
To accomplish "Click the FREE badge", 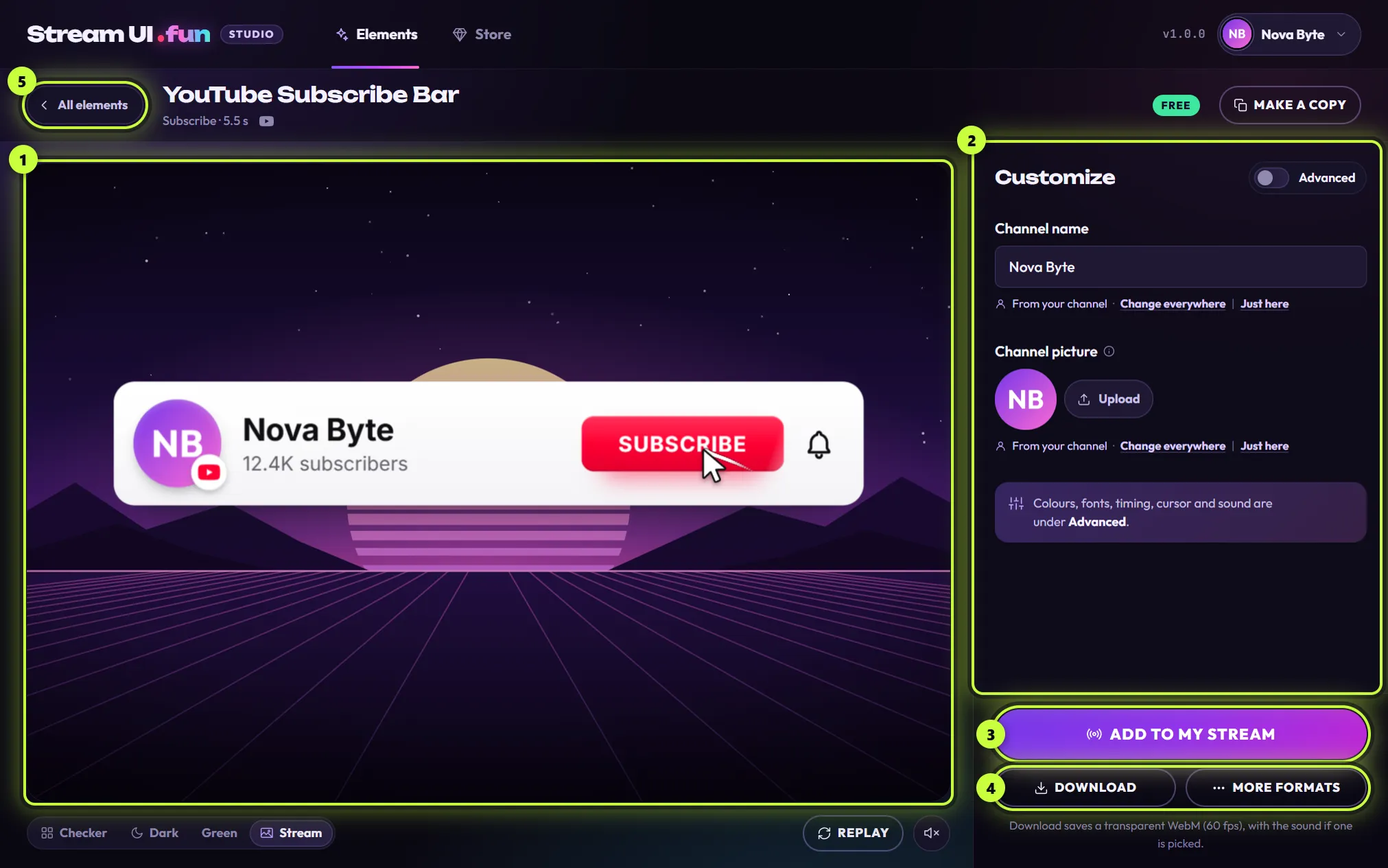I will [x=1175, y=106].
